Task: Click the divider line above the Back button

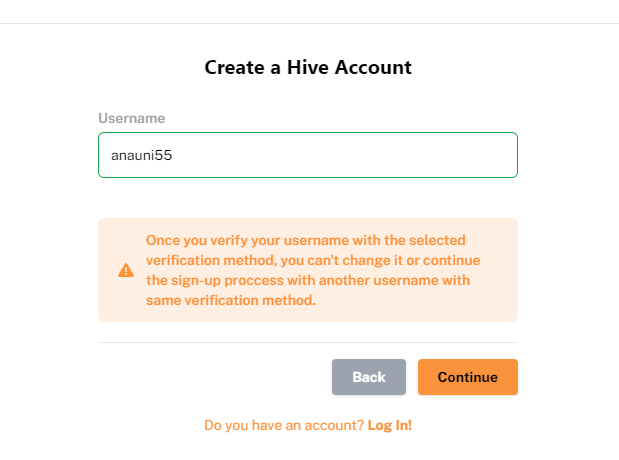Action: coord(308,342)
